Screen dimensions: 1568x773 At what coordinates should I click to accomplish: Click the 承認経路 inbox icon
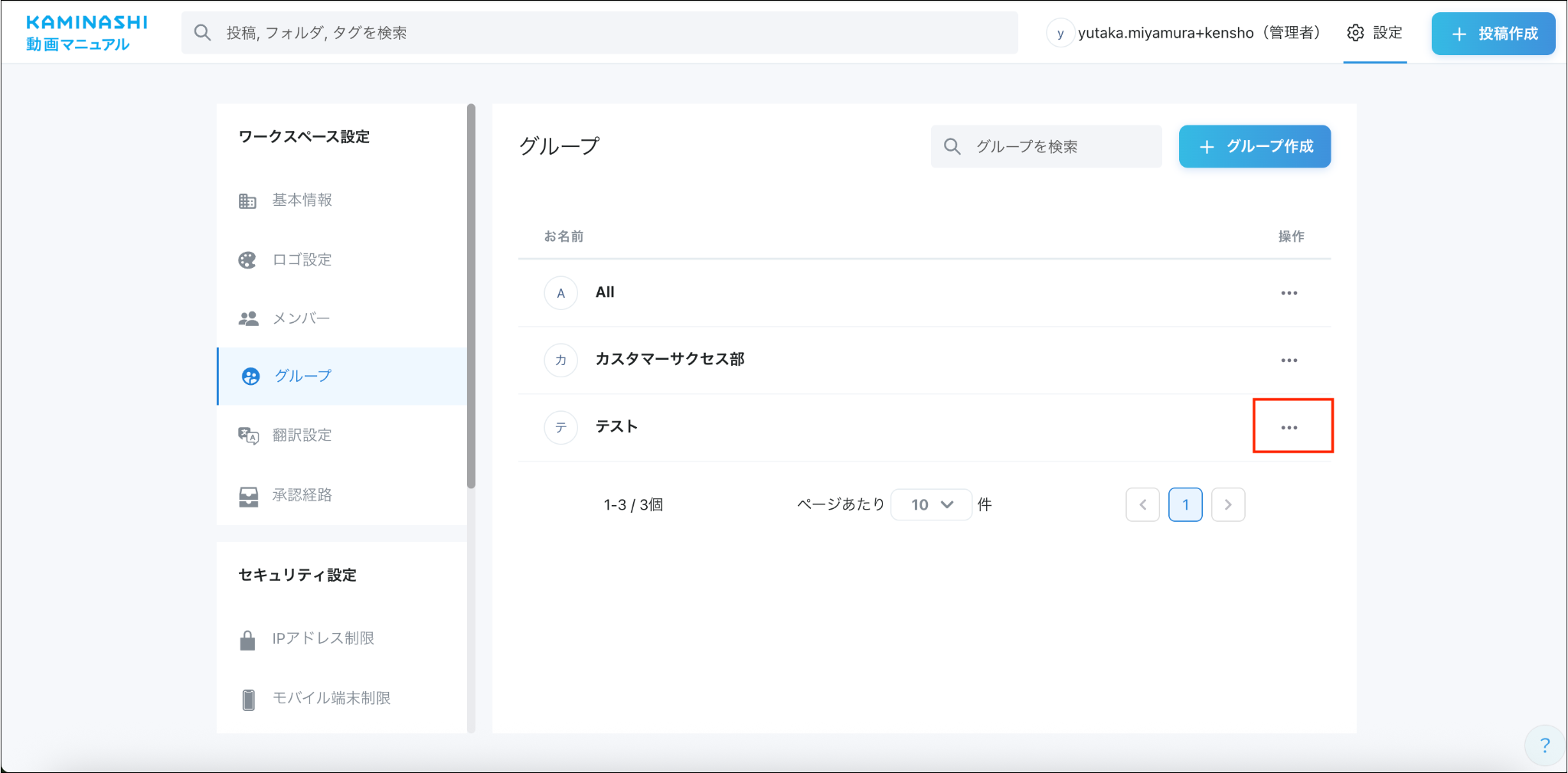coord(248,496)
